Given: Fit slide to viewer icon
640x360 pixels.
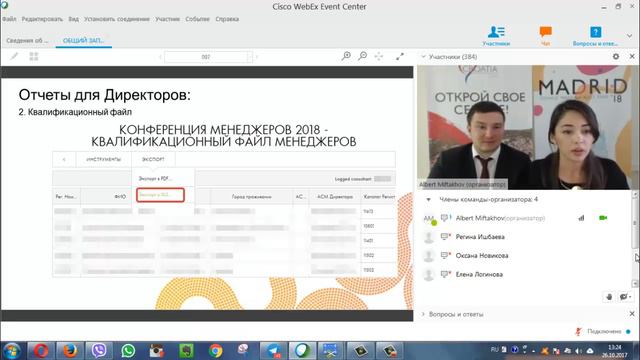Looking at the screenshot, I should [379, 56].
